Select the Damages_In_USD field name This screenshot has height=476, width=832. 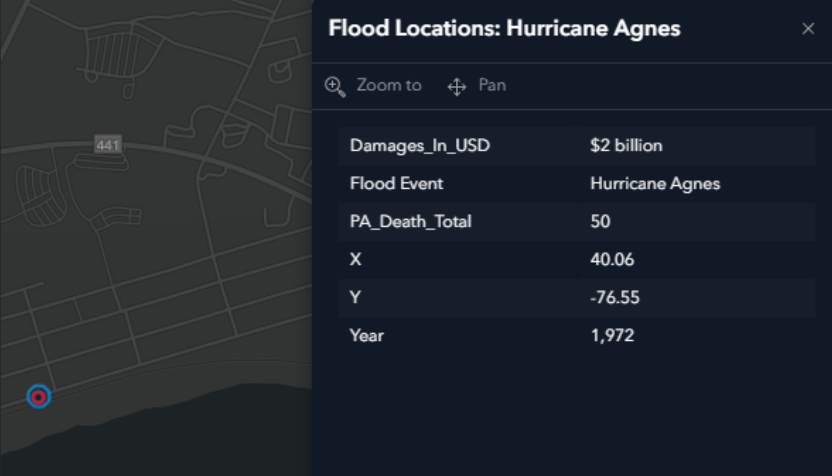click(420, 146)
